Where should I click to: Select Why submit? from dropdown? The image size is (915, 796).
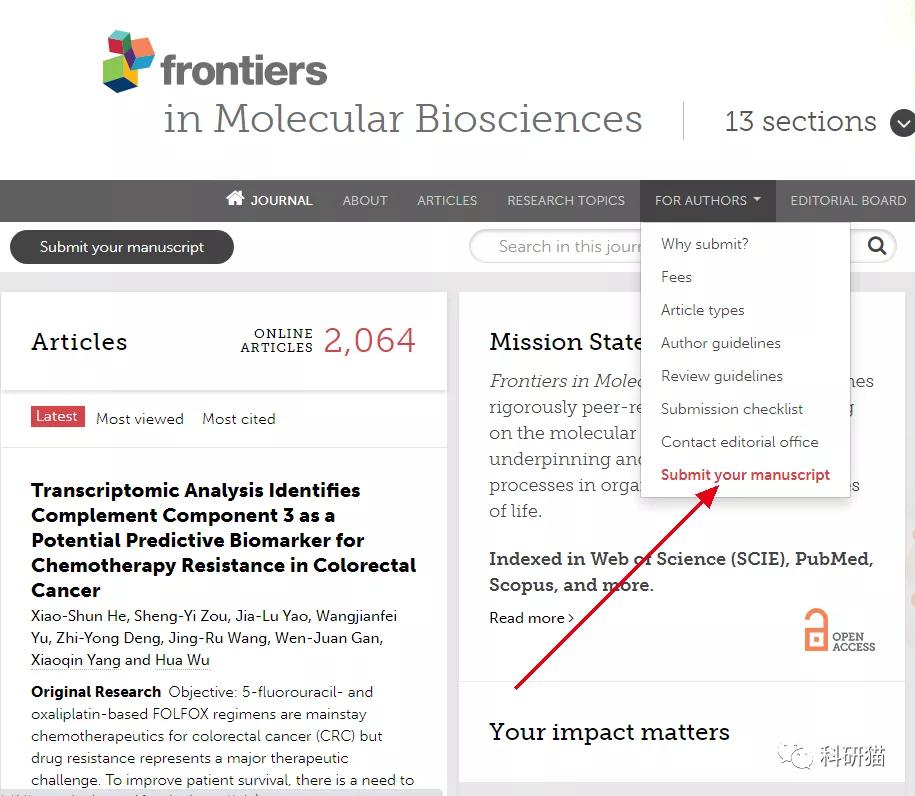click(x=705, y=244)
